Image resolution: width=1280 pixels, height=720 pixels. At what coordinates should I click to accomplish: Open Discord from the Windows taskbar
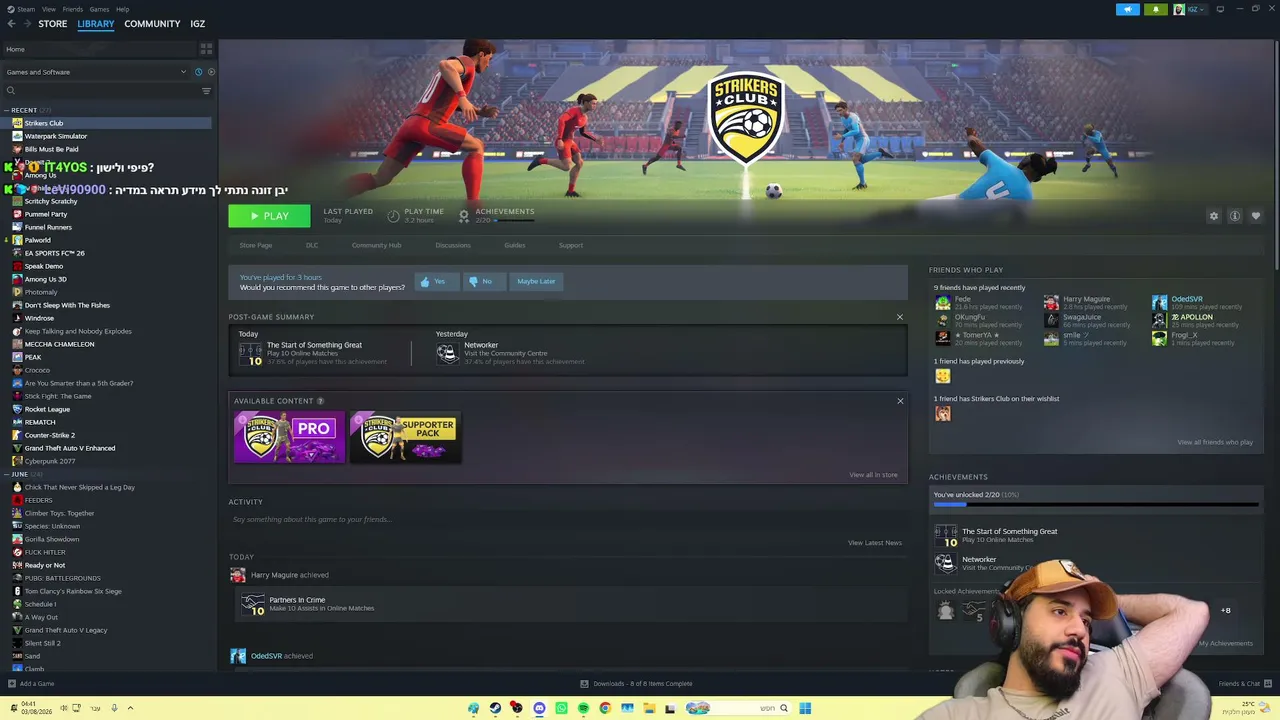pos(539,709)
